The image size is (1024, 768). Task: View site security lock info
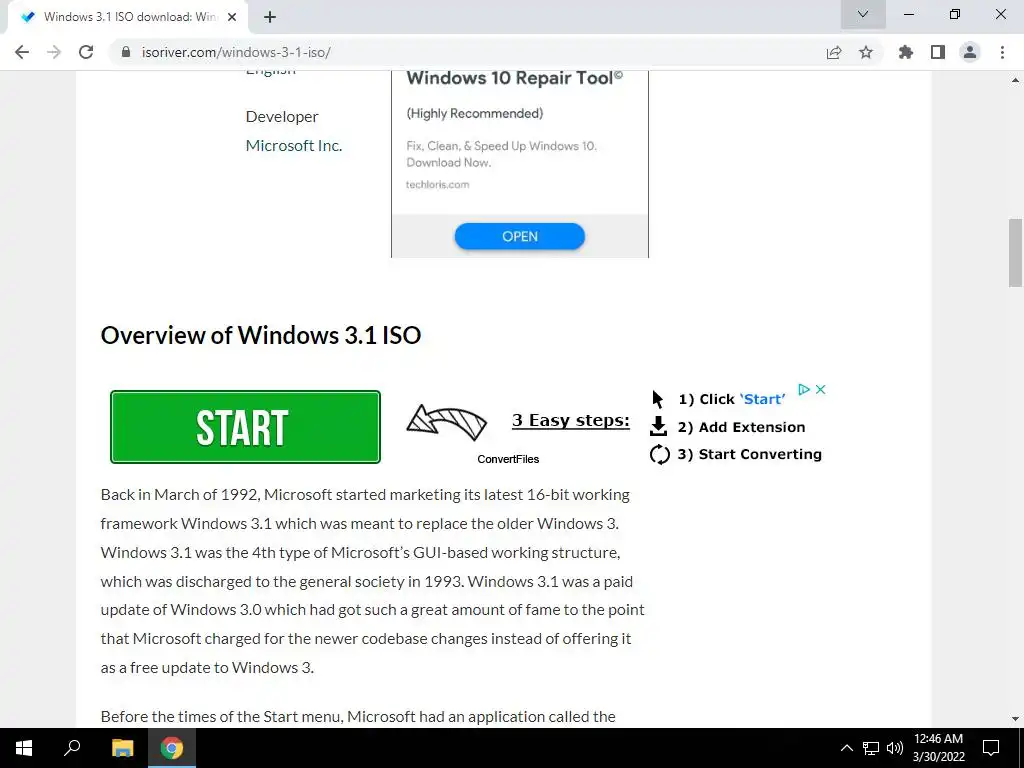click(x=126, y=52)
